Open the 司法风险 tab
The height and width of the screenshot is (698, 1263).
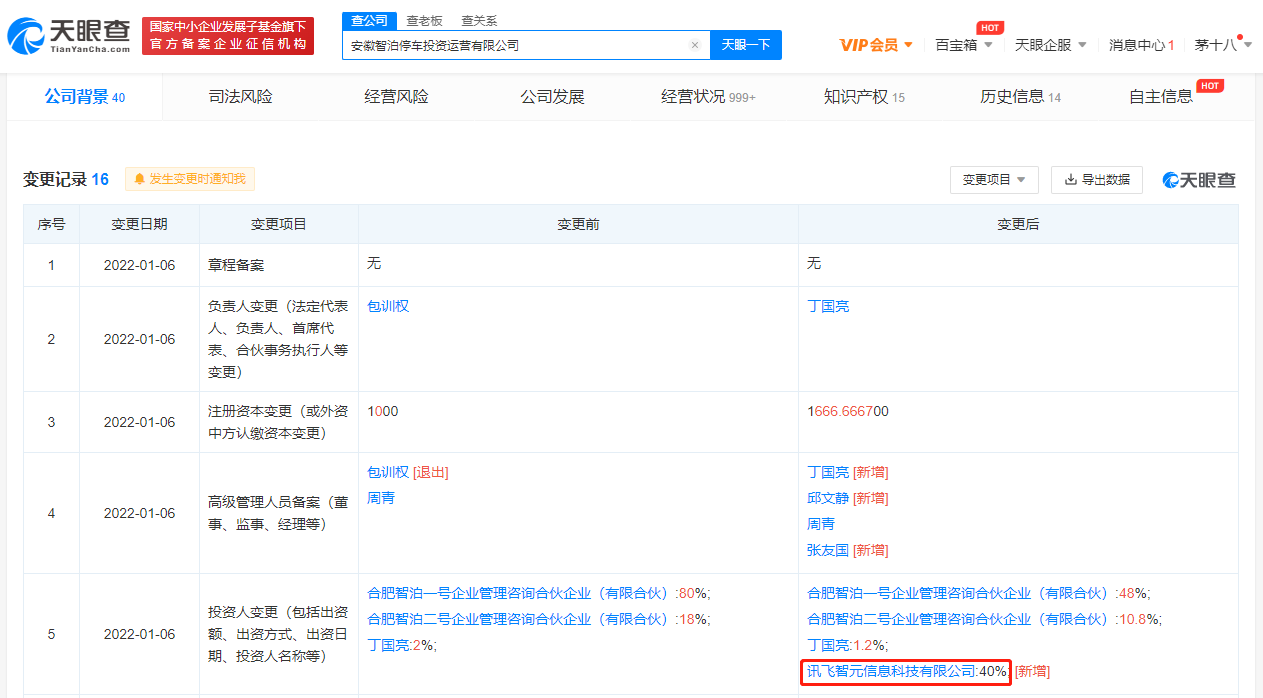(x=240, y=97)
